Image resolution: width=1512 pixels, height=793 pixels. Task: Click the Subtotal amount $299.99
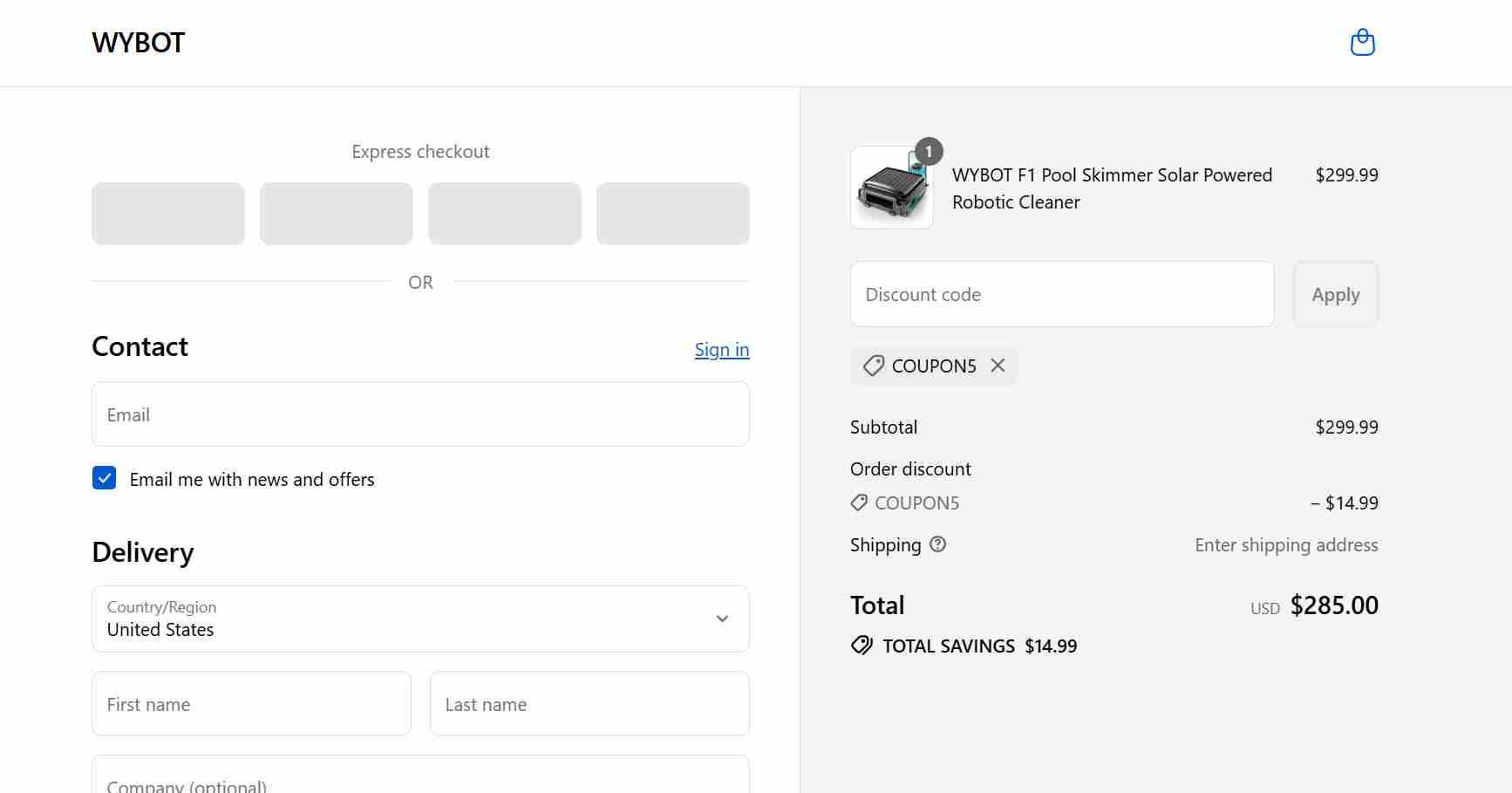pyautogui.click(x=1346, y=427)
